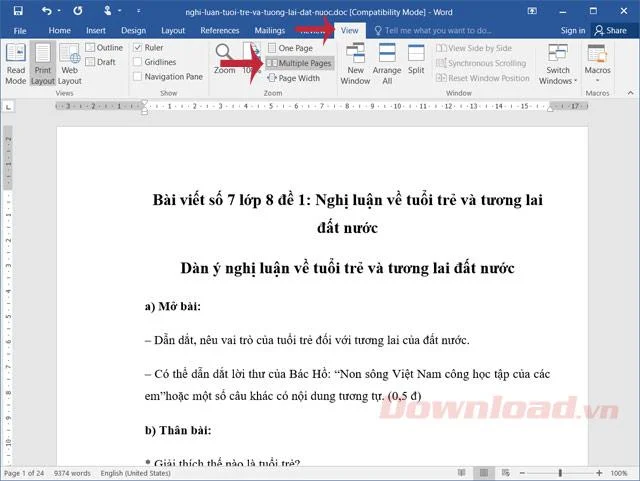
Task: Select the Print Layout view
Action: [x=43, y=64]
